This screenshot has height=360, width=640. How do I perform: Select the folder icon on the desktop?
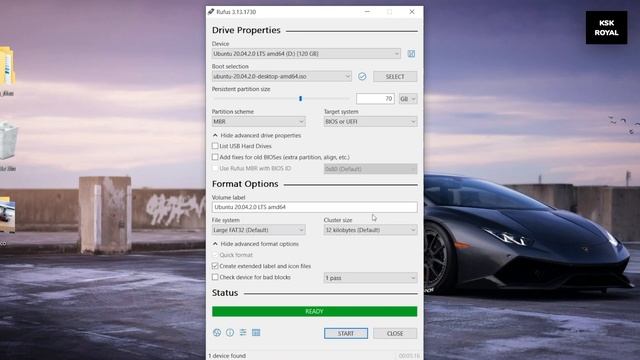pyautogui.click(x=7, y=66)
